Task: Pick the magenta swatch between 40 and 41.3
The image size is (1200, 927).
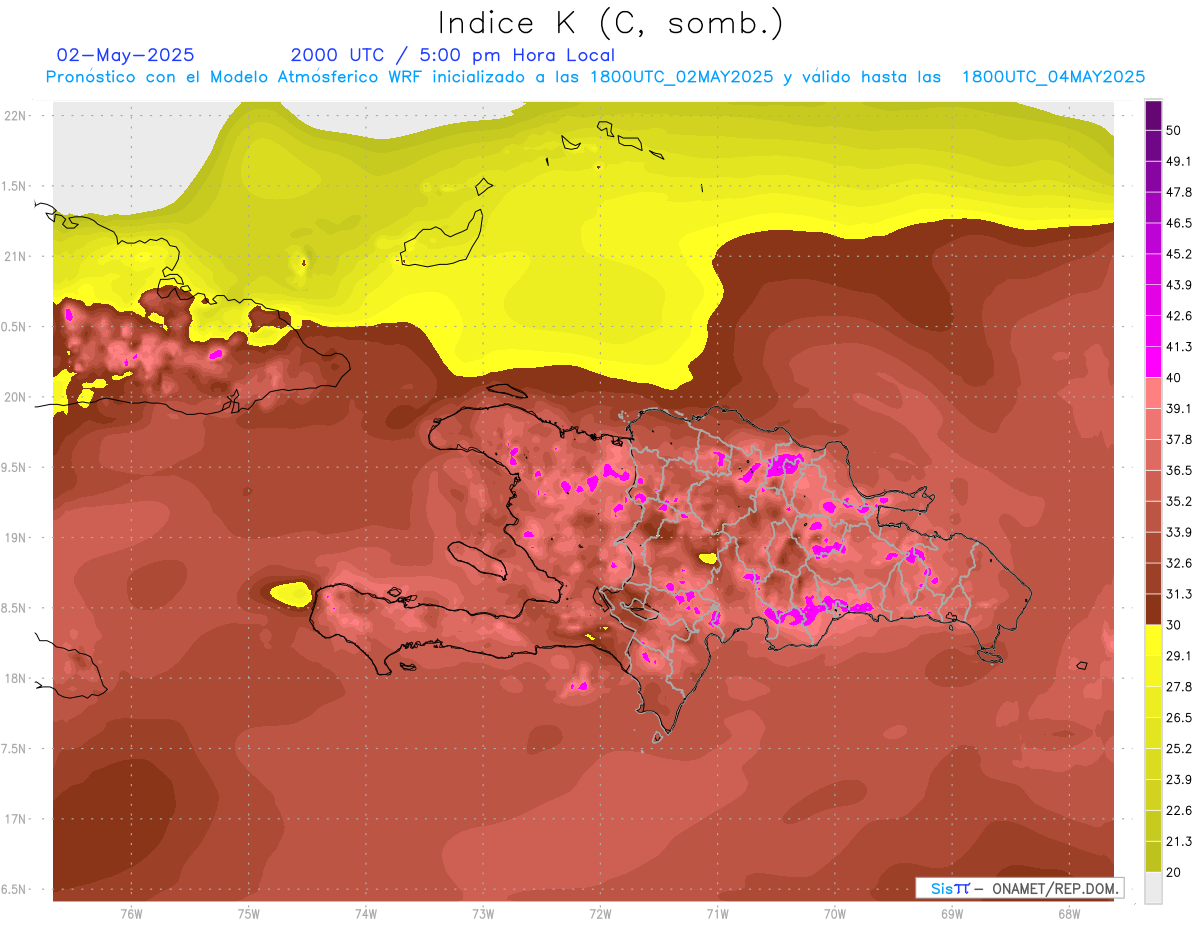Action: pos(1153,362)
